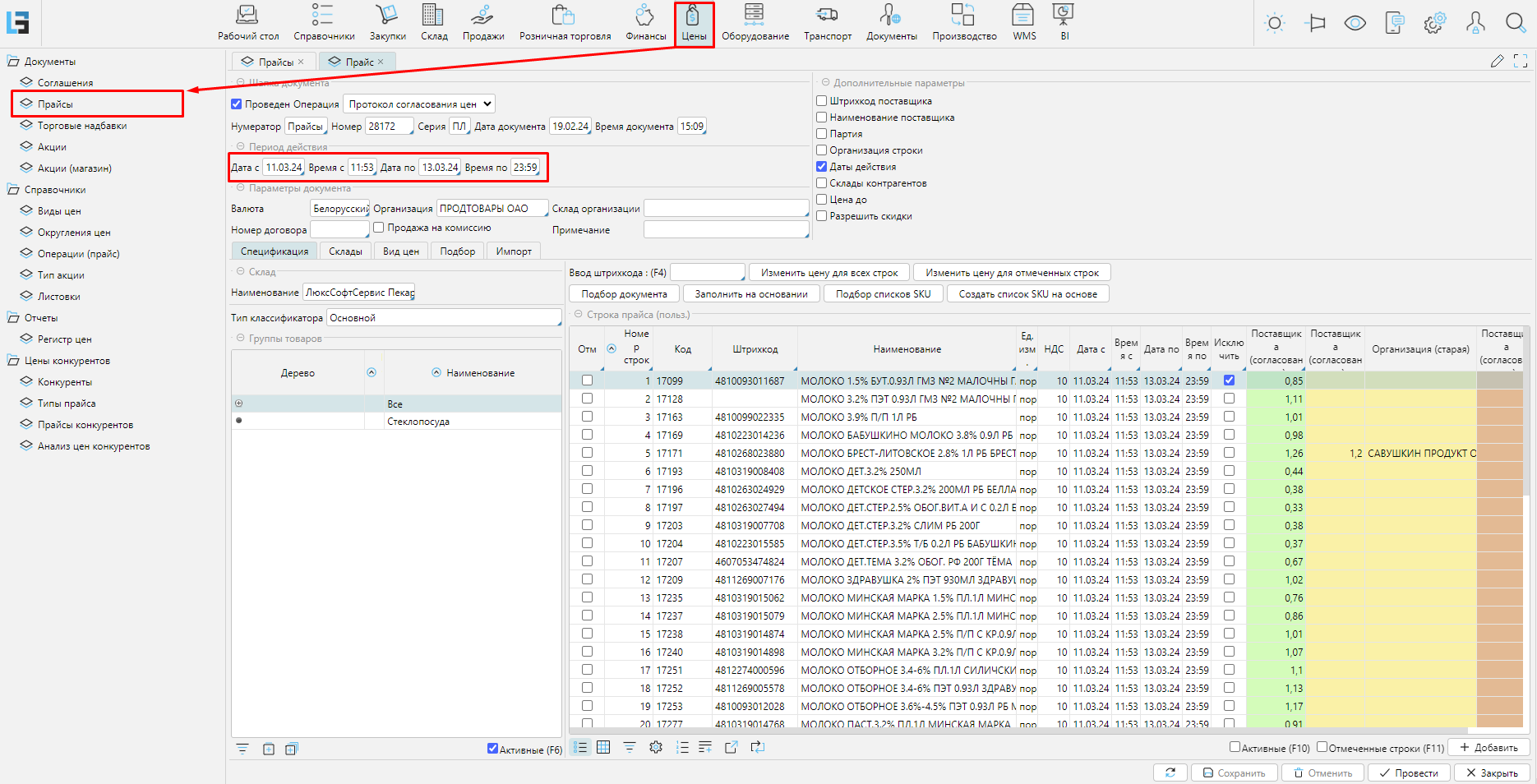
Task: Click Изменить цену для всех строк
Action: click(x=829, y=273)
